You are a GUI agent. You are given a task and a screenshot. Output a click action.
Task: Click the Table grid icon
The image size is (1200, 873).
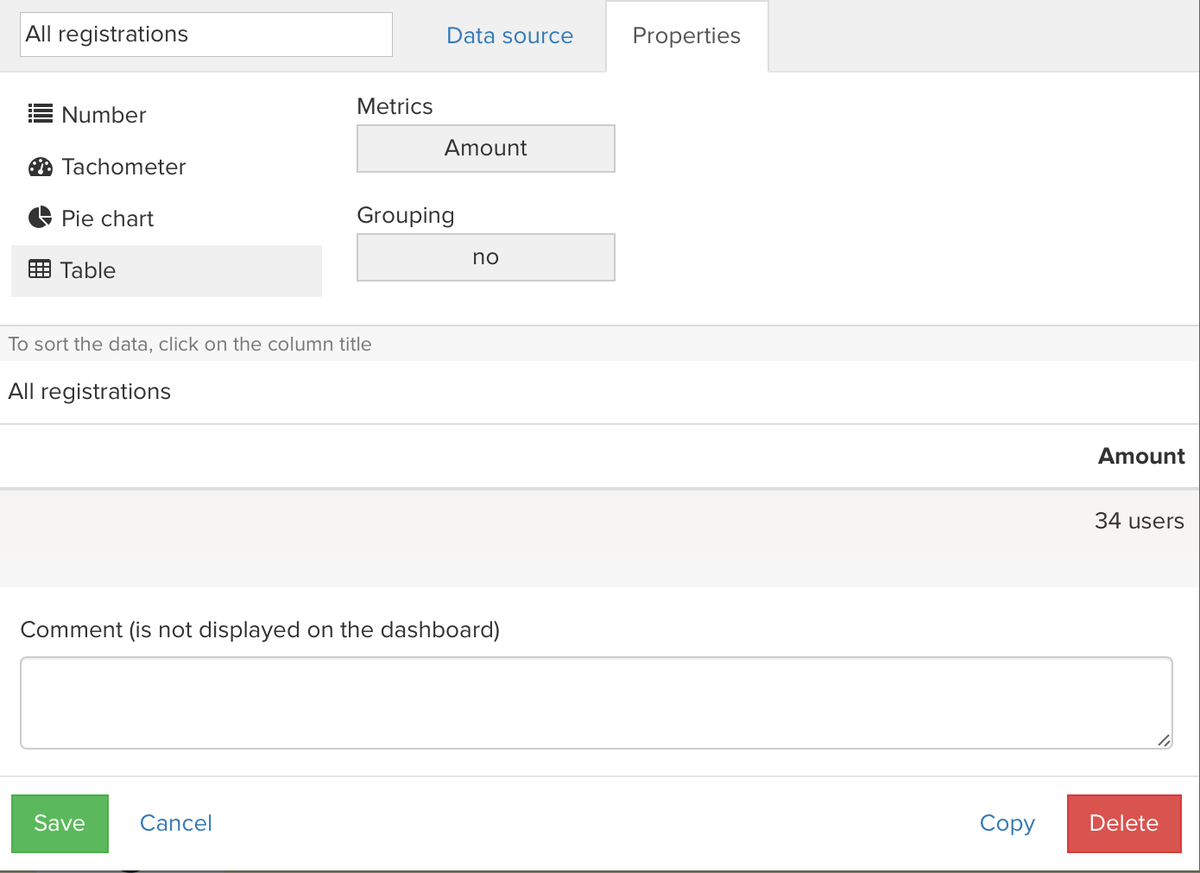click(39, 269)
